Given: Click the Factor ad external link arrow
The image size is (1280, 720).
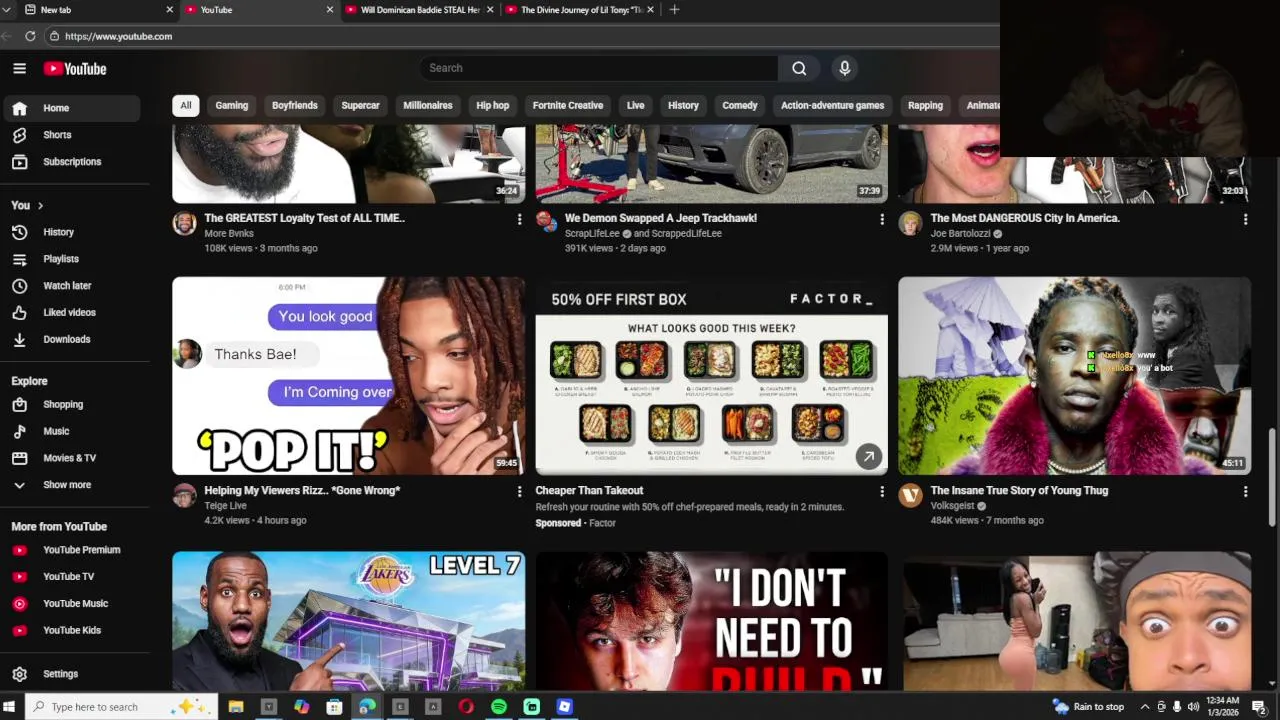Looking at the screenshot, I should pos(869,456).
